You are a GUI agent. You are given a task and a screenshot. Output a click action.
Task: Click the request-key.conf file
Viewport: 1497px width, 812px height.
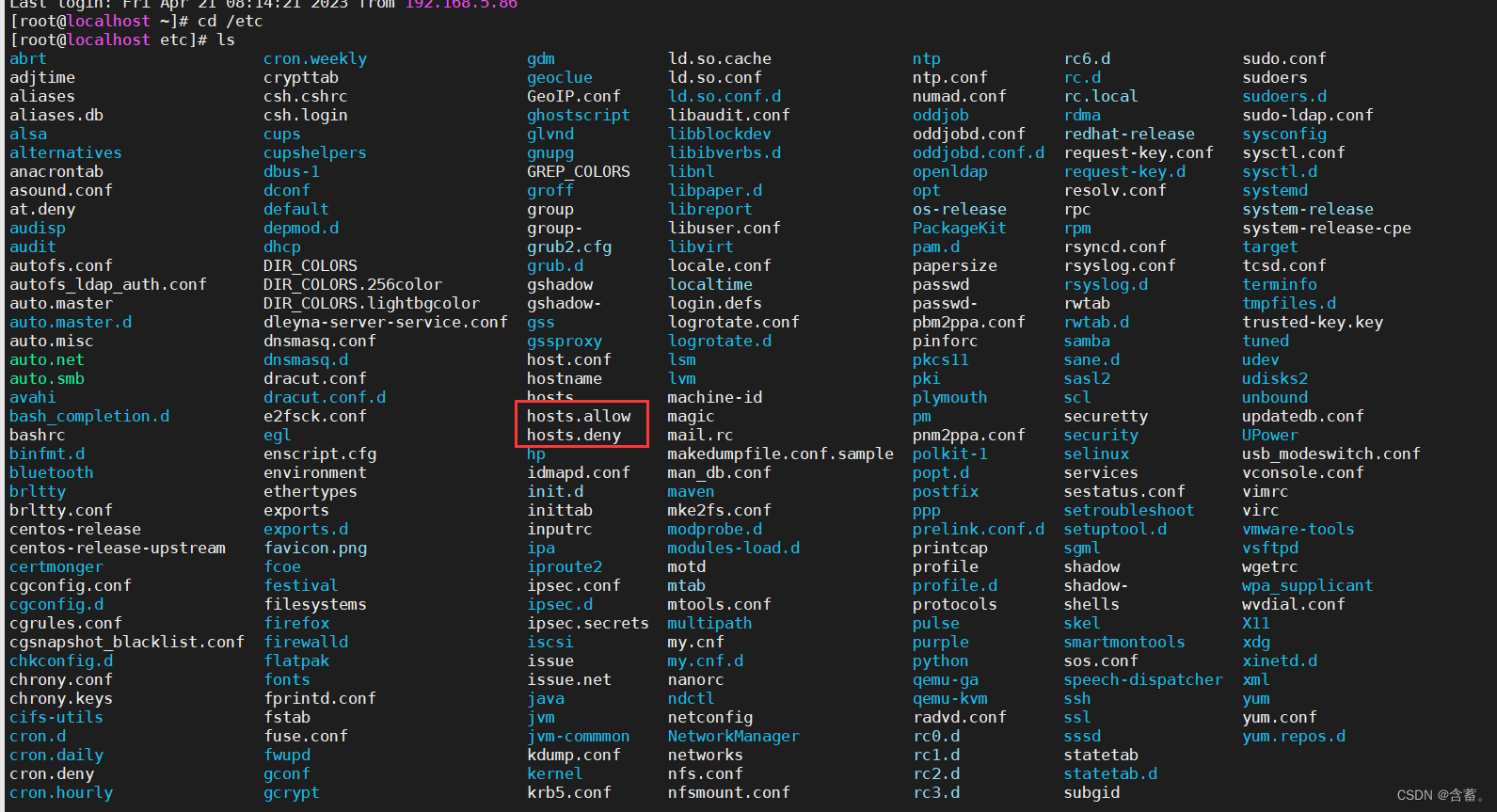[x=1139, y=152]
